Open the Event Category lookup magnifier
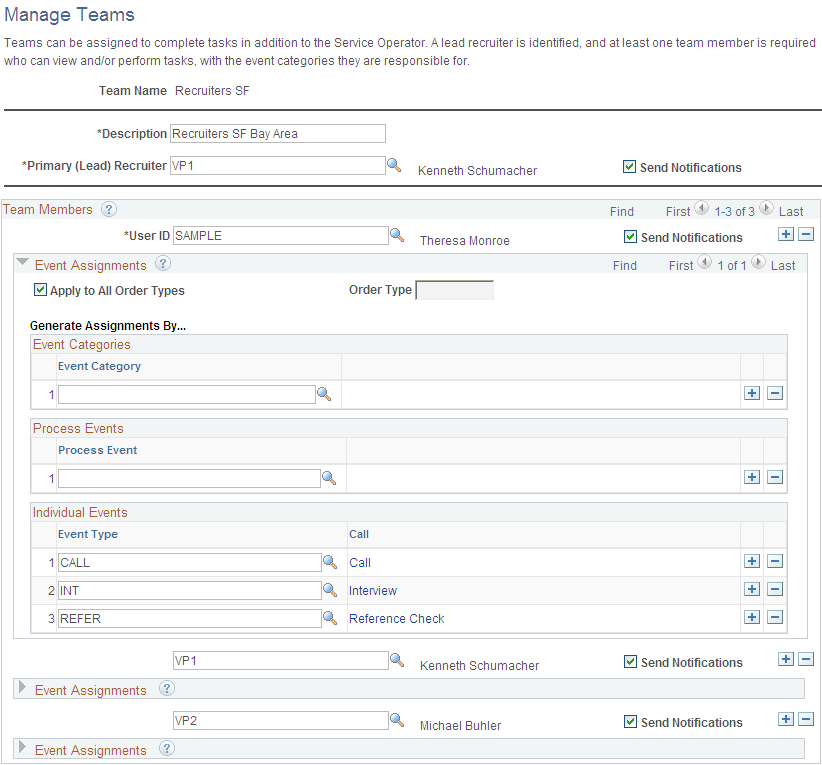Screen dimensions: 822x765 click(x=324, y=394)
